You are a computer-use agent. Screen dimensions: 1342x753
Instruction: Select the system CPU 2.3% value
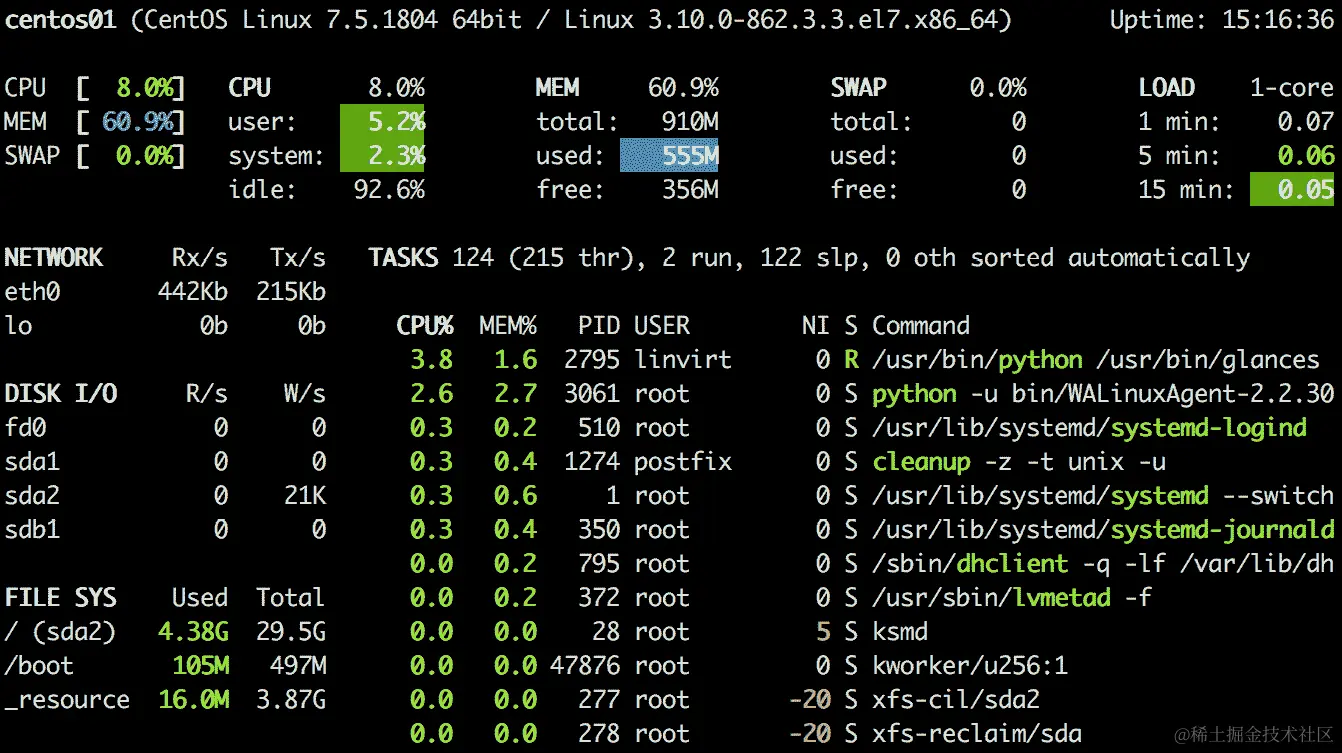coord(396,156)
